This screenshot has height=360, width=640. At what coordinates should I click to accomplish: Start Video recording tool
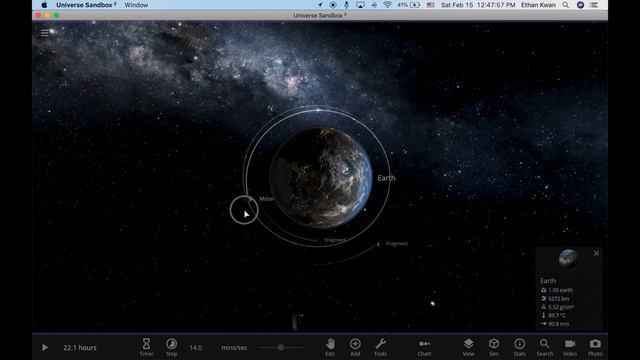[x=570, y=347]
